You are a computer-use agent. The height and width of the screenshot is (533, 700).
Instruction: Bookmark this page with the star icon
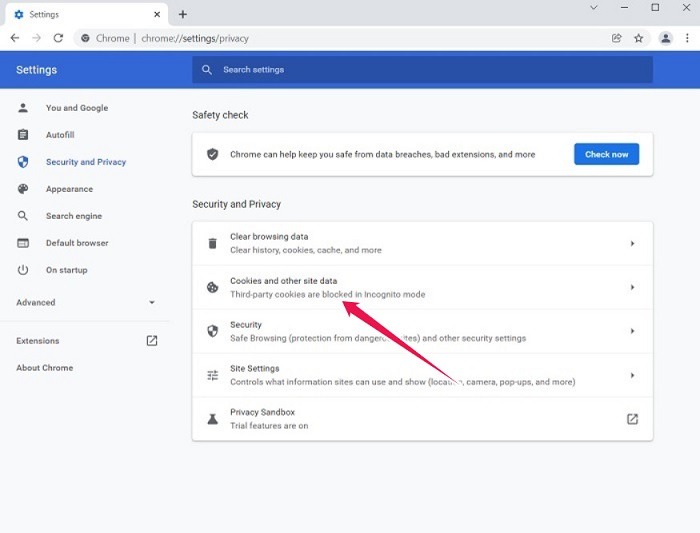(639, 38)
